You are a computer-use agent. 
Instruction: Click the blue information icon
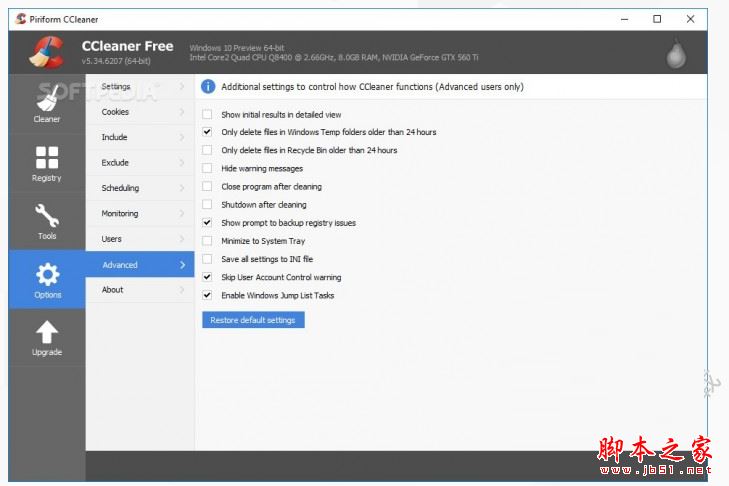pos(208,87)
